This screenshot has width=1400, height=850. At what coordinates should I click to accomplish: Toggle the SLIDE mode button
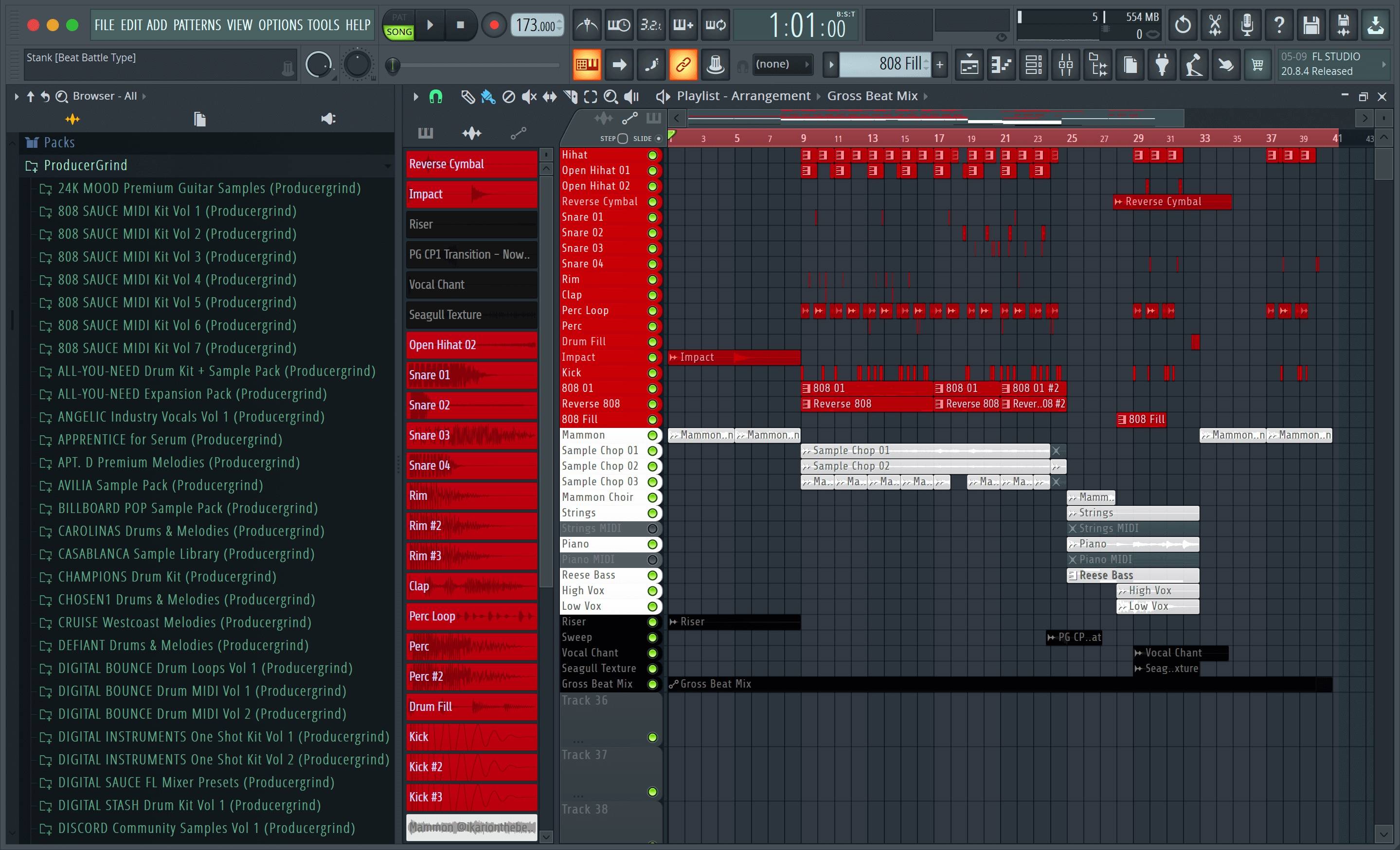point(659,139)
